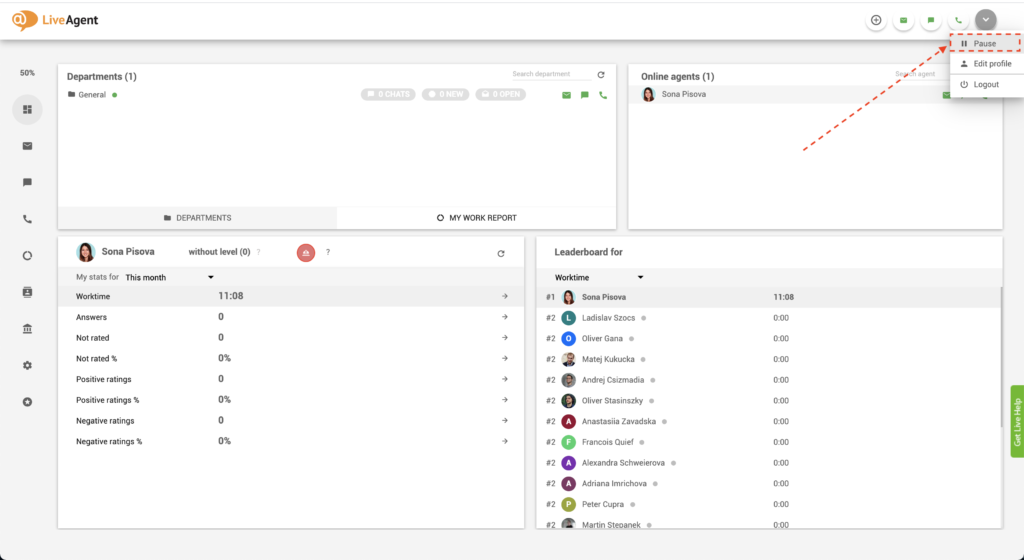Open Knowledge base bank icon in the sidebar
This screenshot has width=1024, height=560.
pos(27,329)
